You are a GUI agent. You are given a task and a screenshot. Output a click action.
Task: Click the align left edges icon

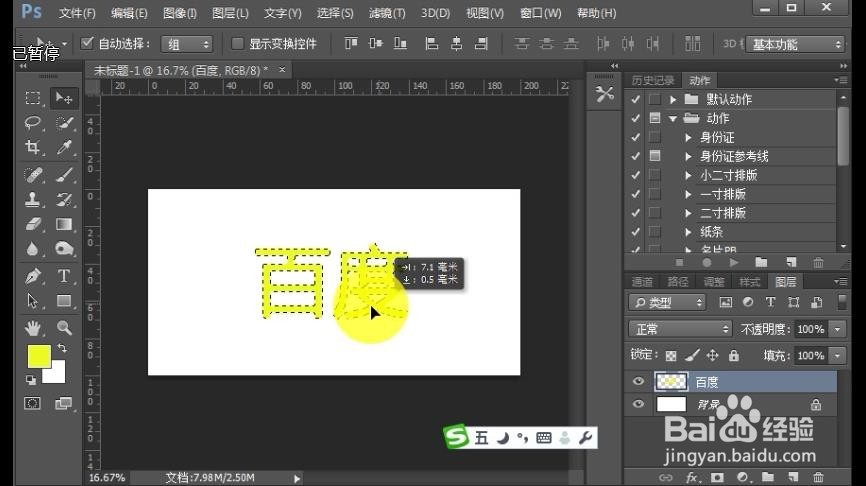click(x=432, y=43)
